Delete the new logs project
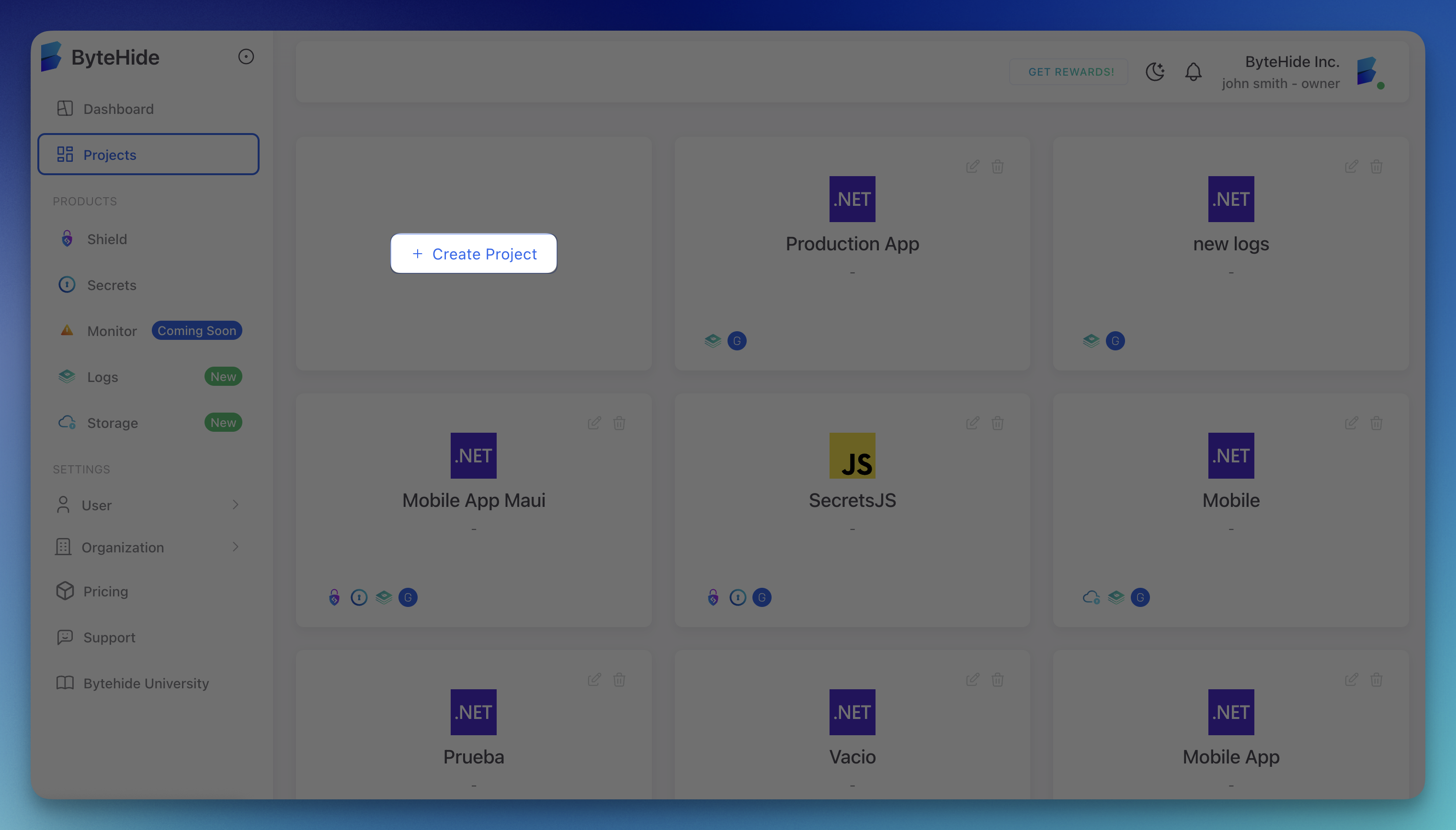1456x830 pixels. tap(1376, 167)
